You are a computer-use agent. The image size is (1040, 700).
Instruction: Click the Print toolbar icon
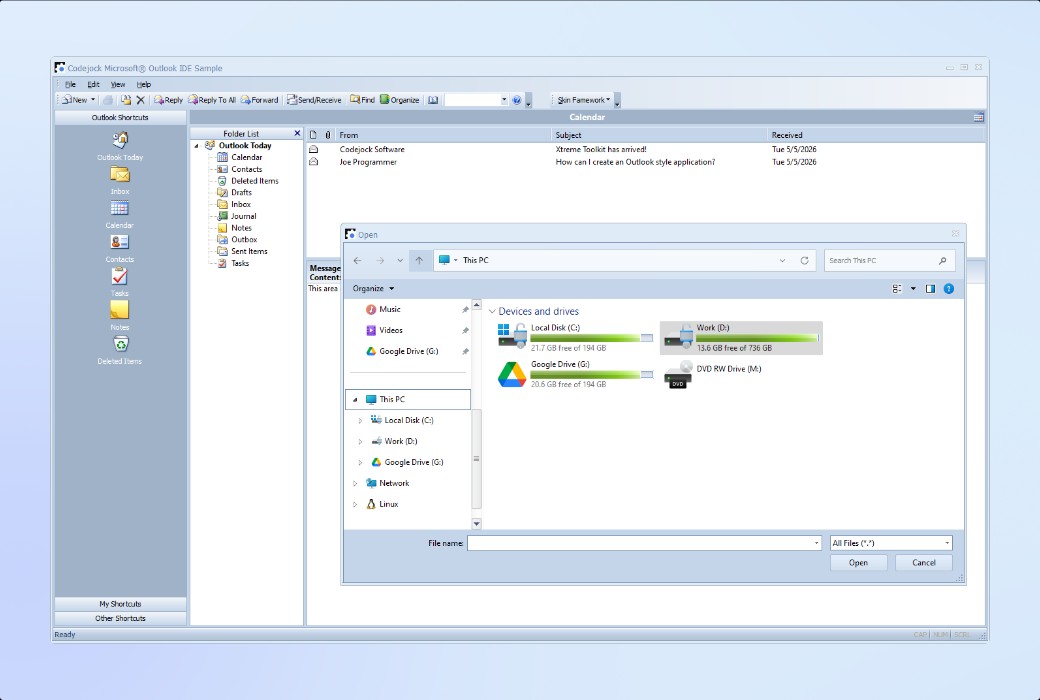(107, 100)
